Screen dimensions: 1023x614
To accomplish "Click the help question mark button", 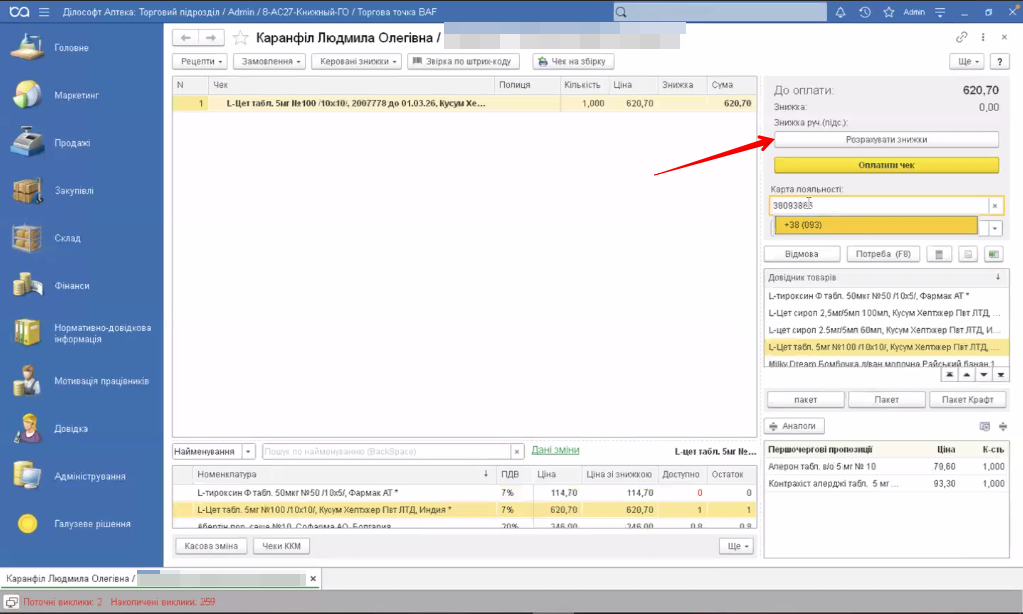I will tap(998, 61).
